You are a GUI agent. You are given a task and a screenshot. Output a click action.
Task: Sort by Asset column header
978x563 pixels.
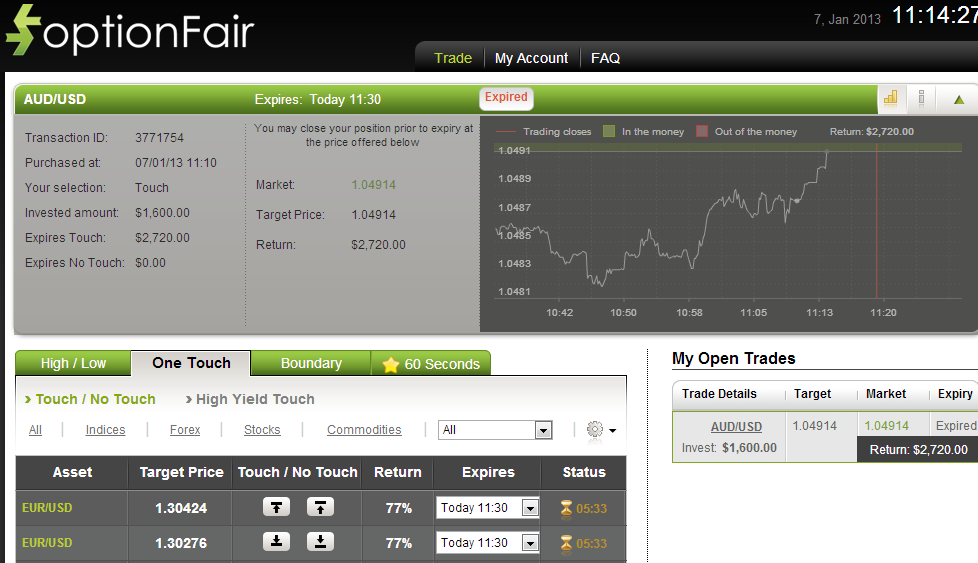(x=72, y=472)
